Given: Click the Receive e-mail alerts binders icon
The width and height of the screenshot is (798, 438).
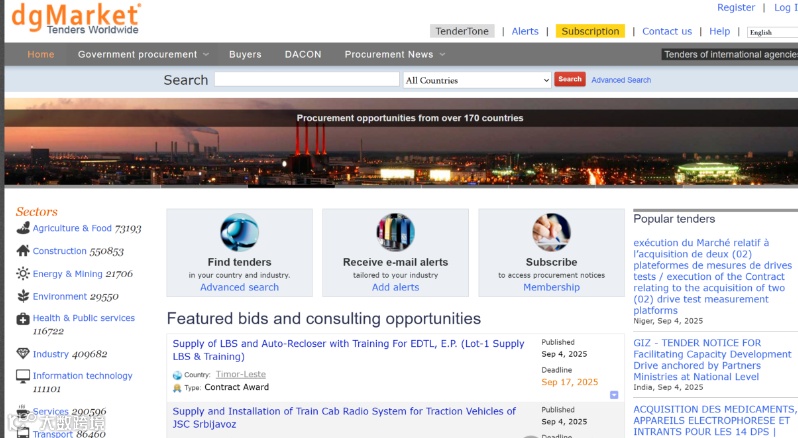Looking at the screenshot, I should (x=395, y=232).
